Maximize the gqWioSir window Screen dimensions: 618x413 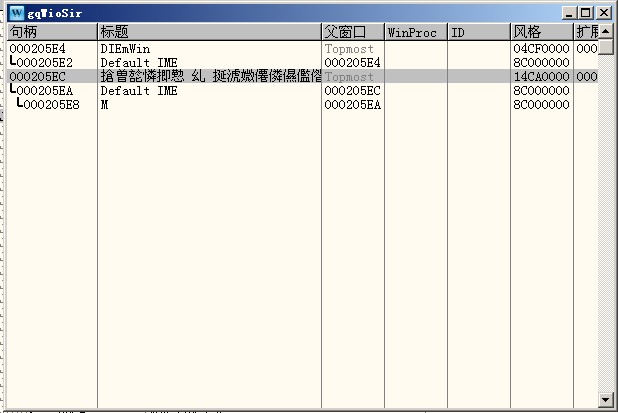586,13
